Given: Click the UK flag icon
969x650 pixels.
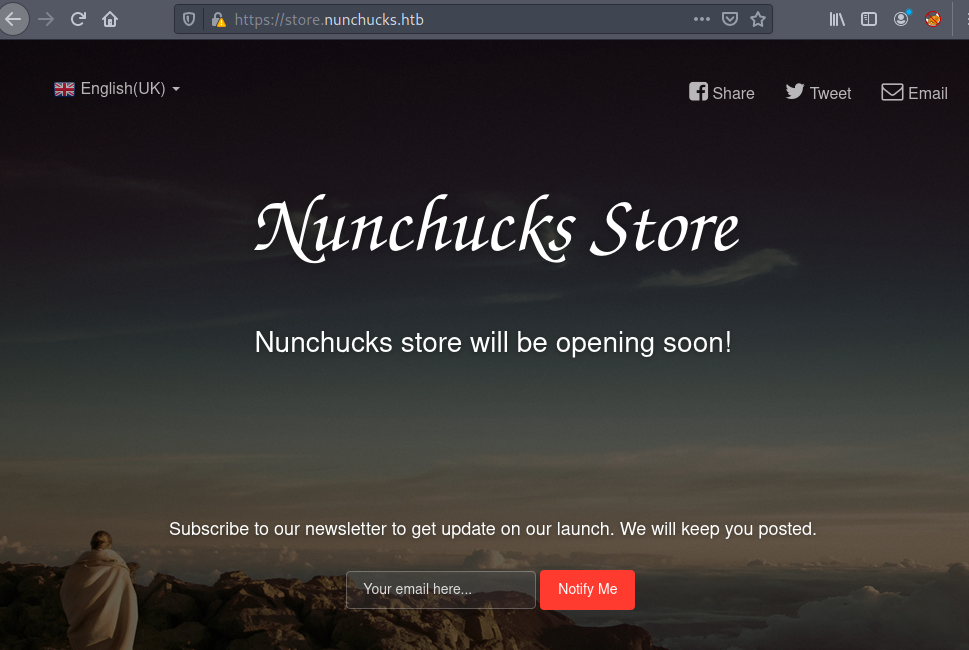Looking at the screenshot, I should [64, 89].
